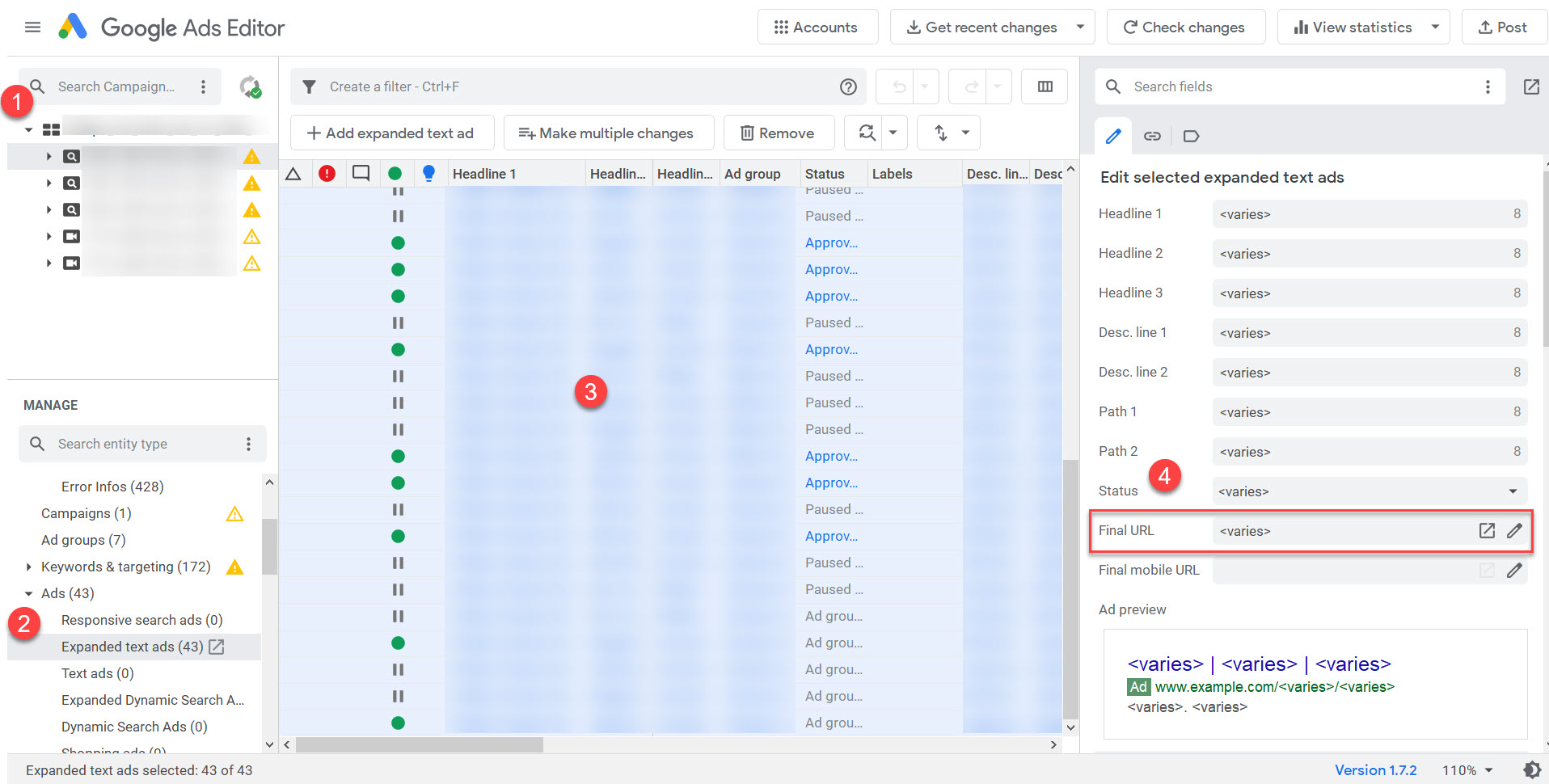Collapse the Ads tree node in Manage panel
The height and width of the screenshot is (784, 1549).
(x=28, y=592)
